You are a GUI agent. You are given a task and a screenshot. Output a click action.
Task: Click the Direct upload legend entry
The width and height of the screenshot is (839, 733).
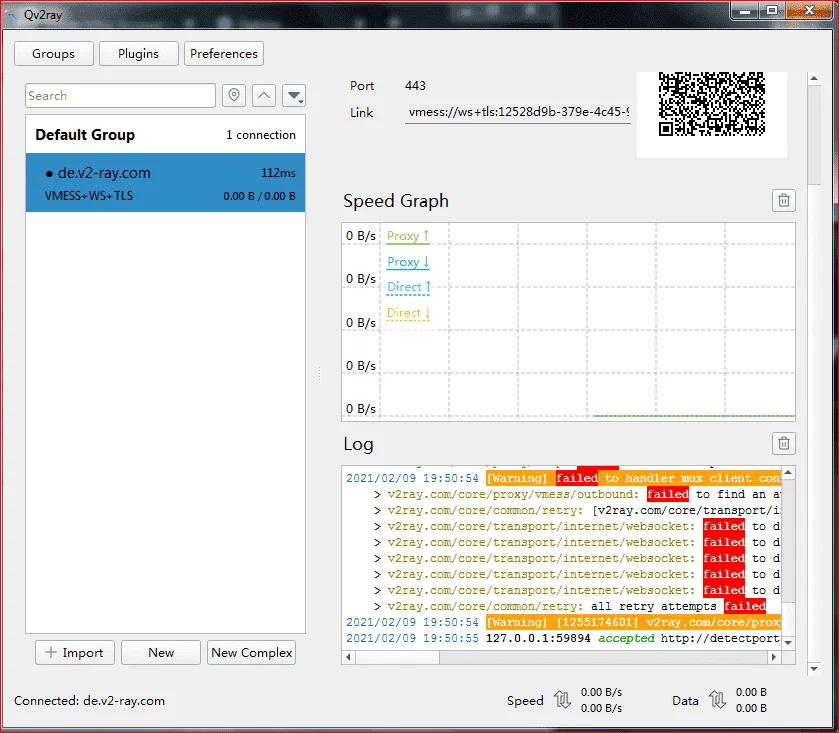(408, 287)
